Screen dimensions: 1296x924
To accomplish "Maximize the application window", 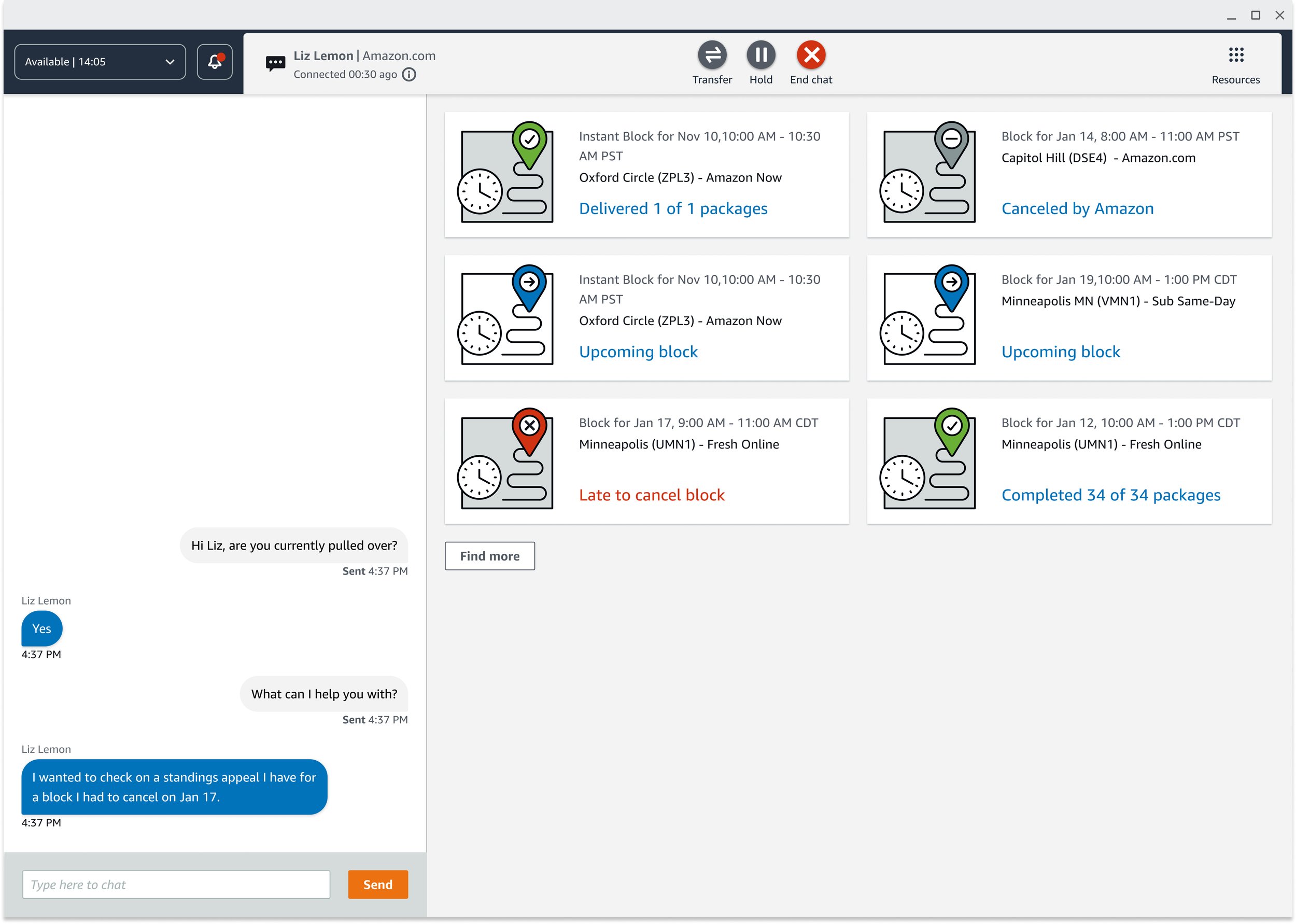I will 1255,16.
